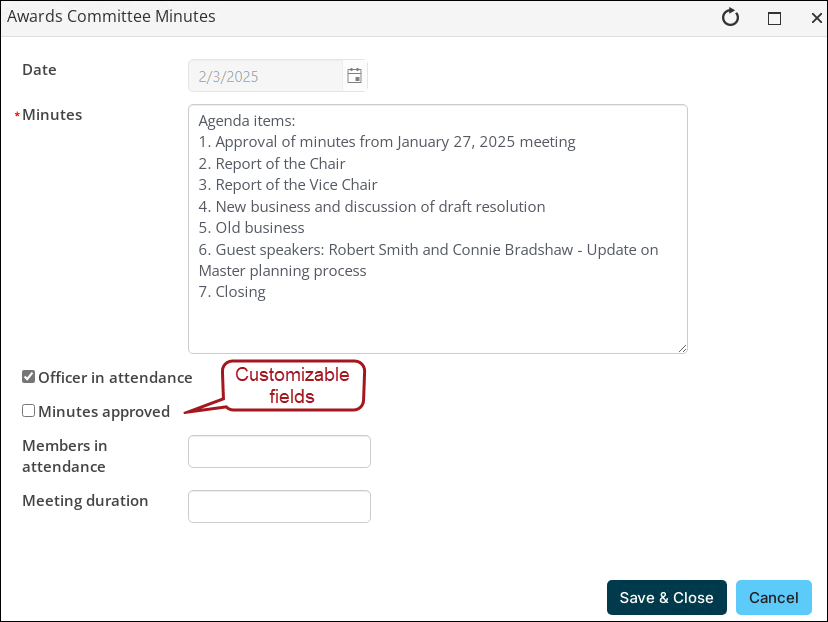Image resolution: width=828 pixels, height=622 pixels.
Task: Open the calendar date picker icon
Action: tap(354, 76)
